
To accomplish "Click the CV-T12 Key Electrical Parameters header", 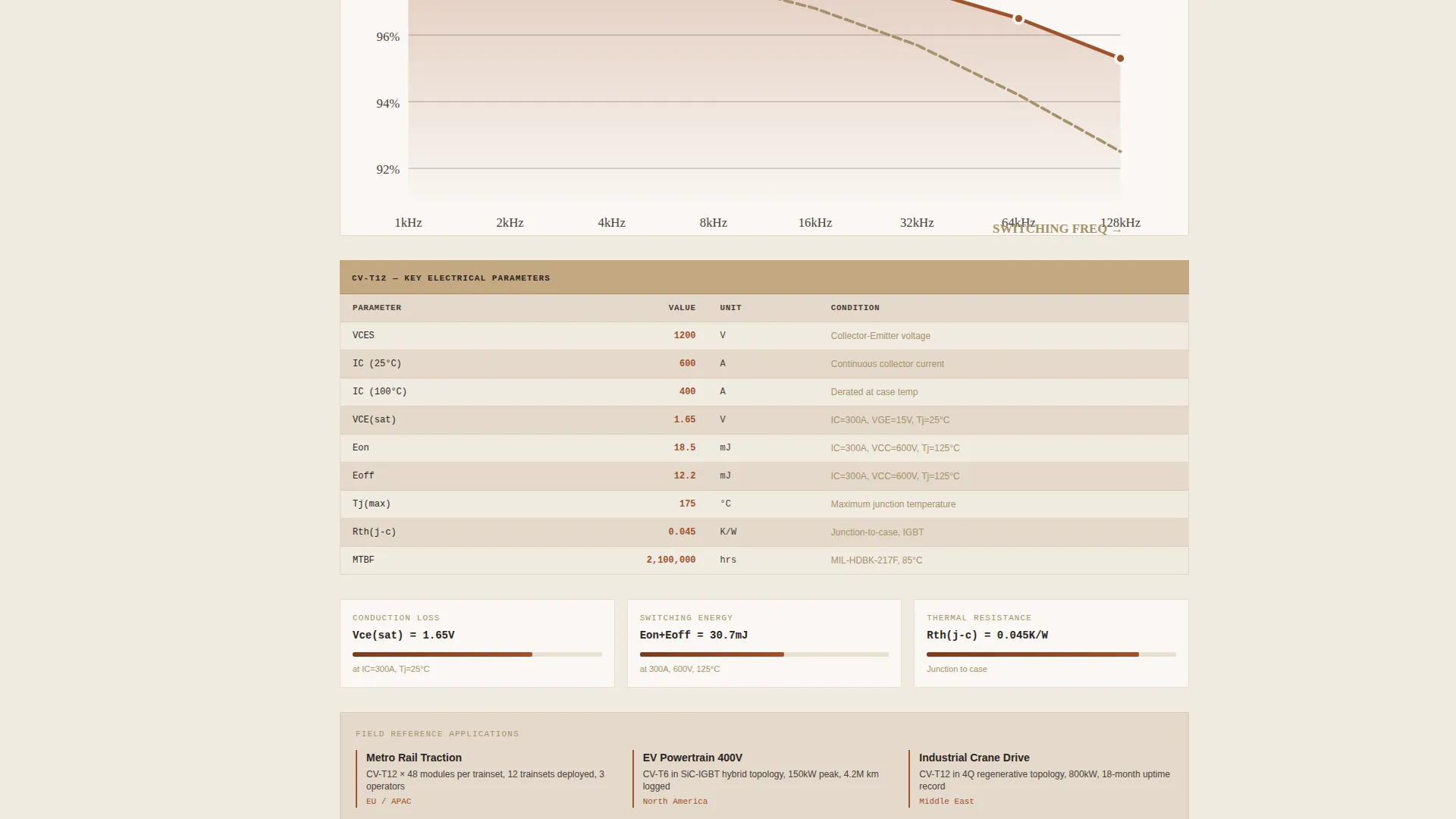I will [x=764, y=278].
